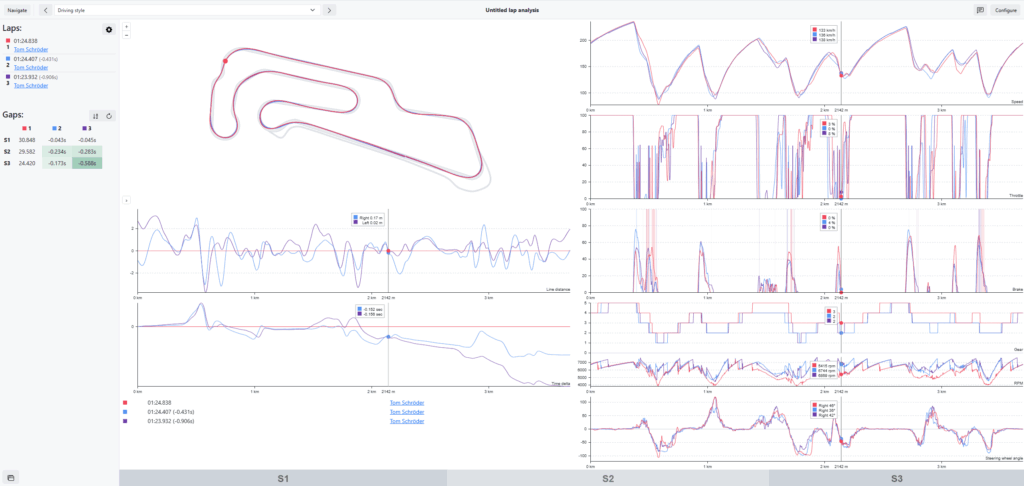
Task: Click the -0.588s S3 gap cell
Action: 87,163
